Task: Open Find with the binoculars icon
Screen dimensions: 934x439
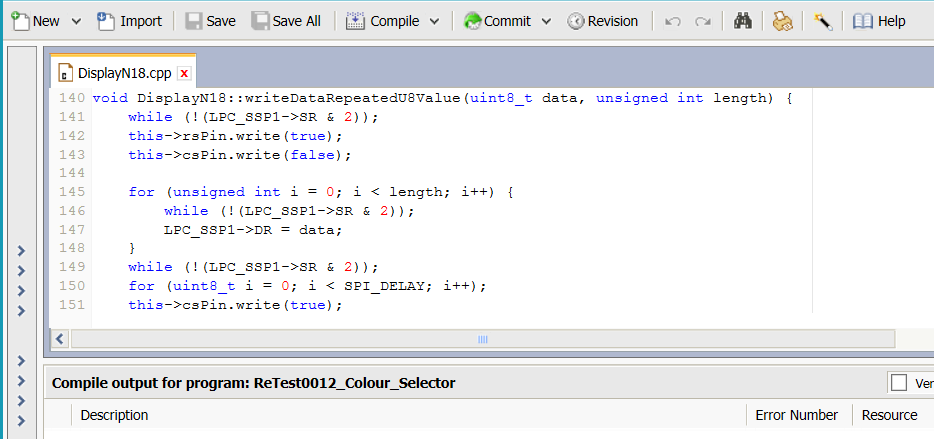Action: [x=743, y=21]
